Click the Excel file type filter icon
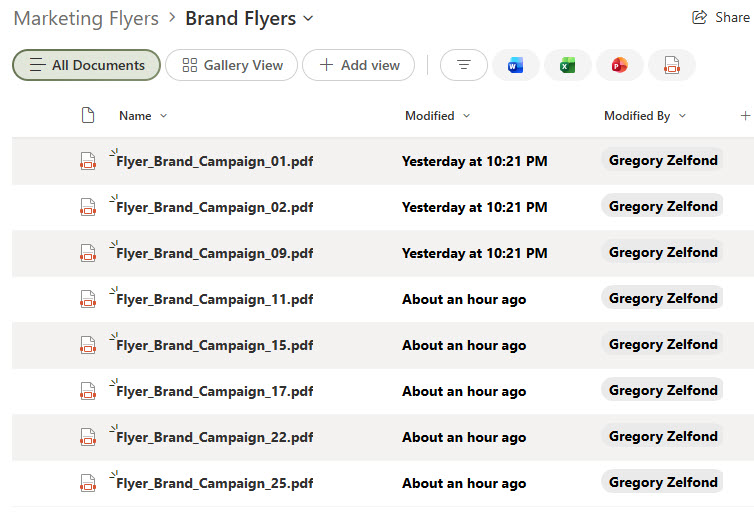 pos(567,65)
